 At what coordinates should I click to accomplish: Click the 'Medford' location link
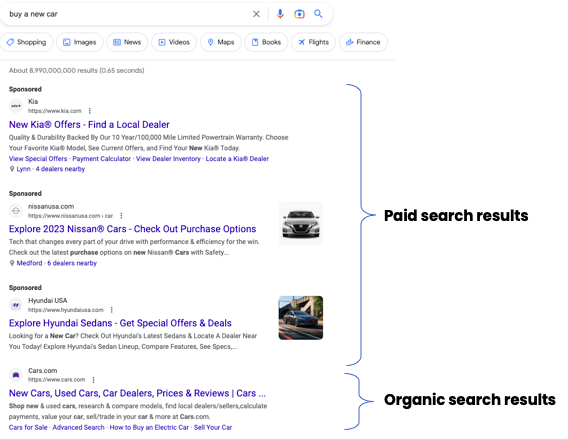click(x=29, y=263)
